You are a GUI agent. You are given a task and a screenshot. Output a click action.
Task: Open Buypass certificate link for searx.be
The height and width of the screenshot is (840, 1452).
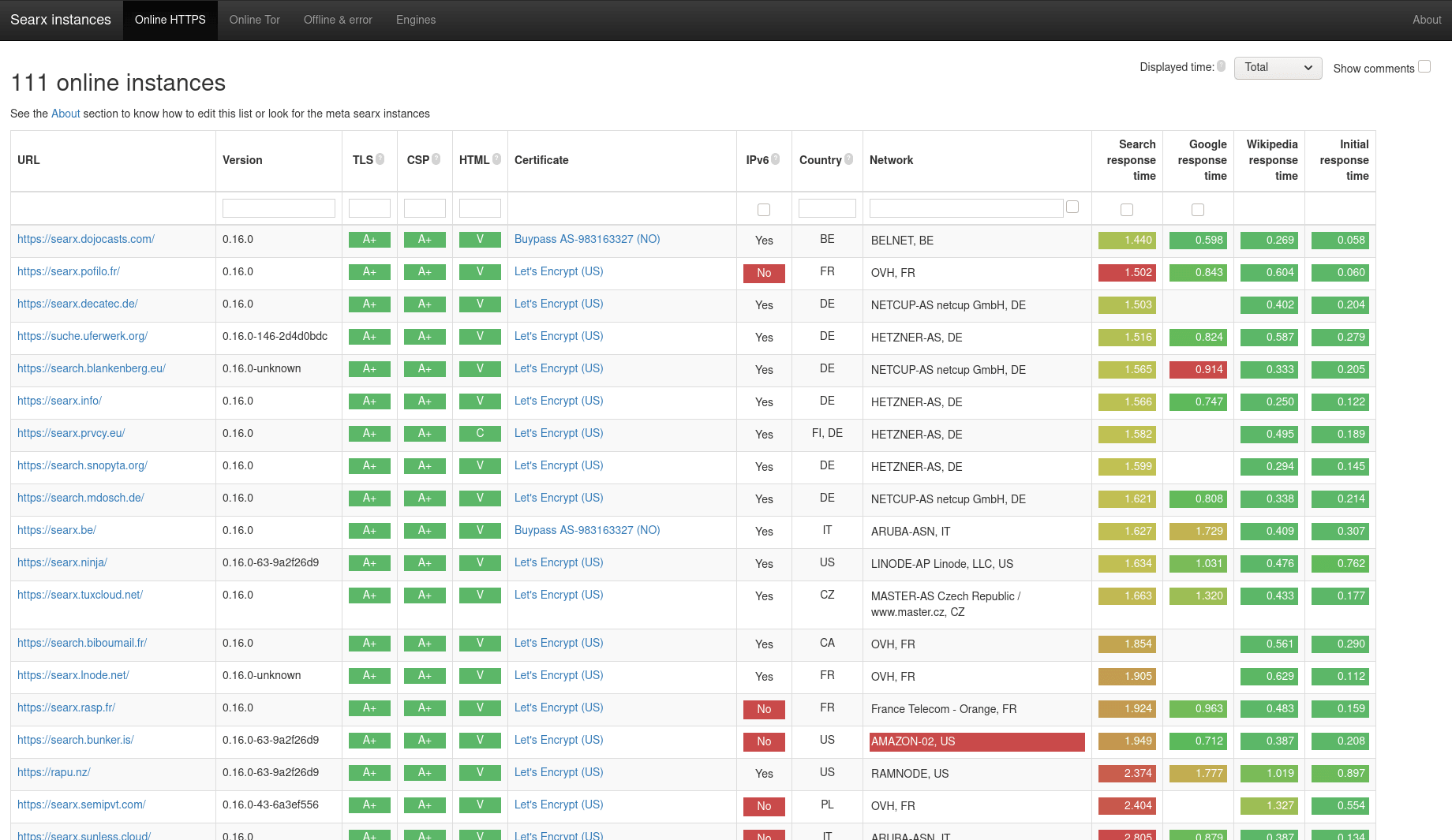[x=587, y=530]
